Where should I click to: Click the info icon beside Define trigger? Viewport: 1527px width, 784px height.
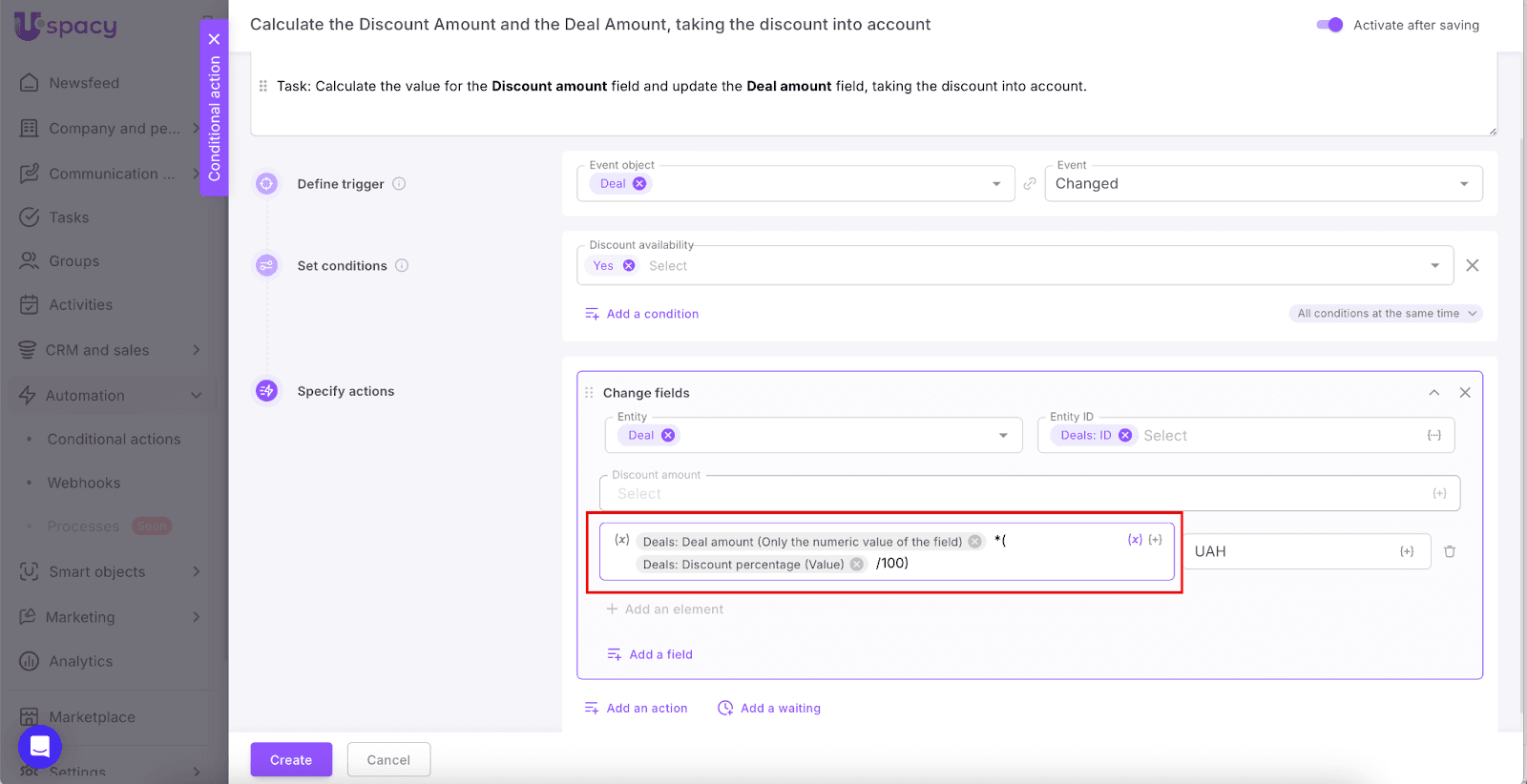399,184
